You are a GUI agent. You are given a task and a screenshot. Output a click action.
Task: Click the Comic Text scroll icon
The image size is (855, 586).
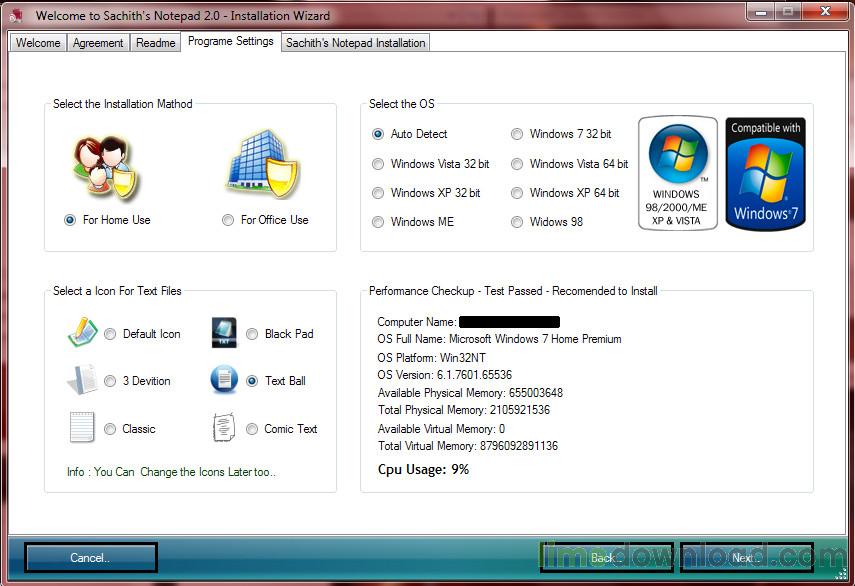[x=224, y=427]
